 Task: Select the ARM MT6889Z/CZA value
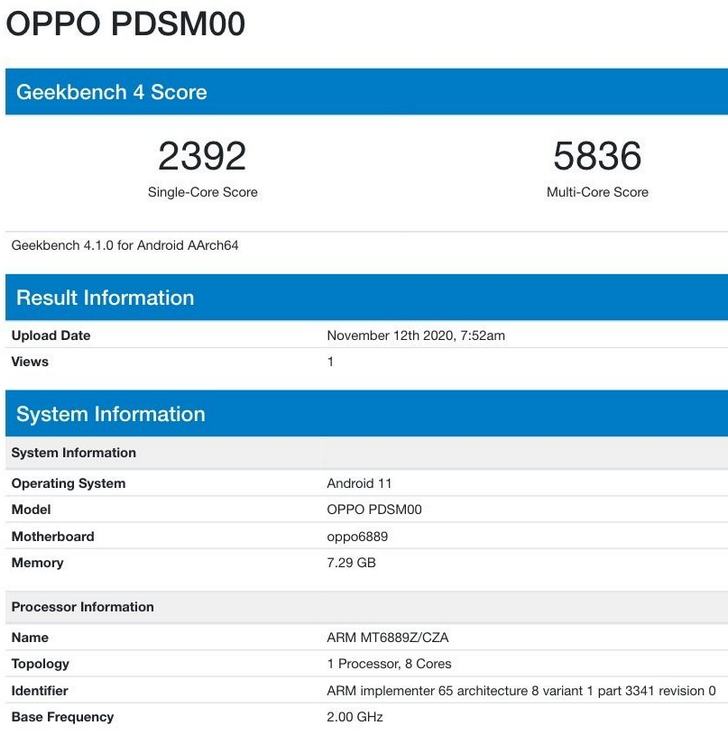[x=388, y=638]
